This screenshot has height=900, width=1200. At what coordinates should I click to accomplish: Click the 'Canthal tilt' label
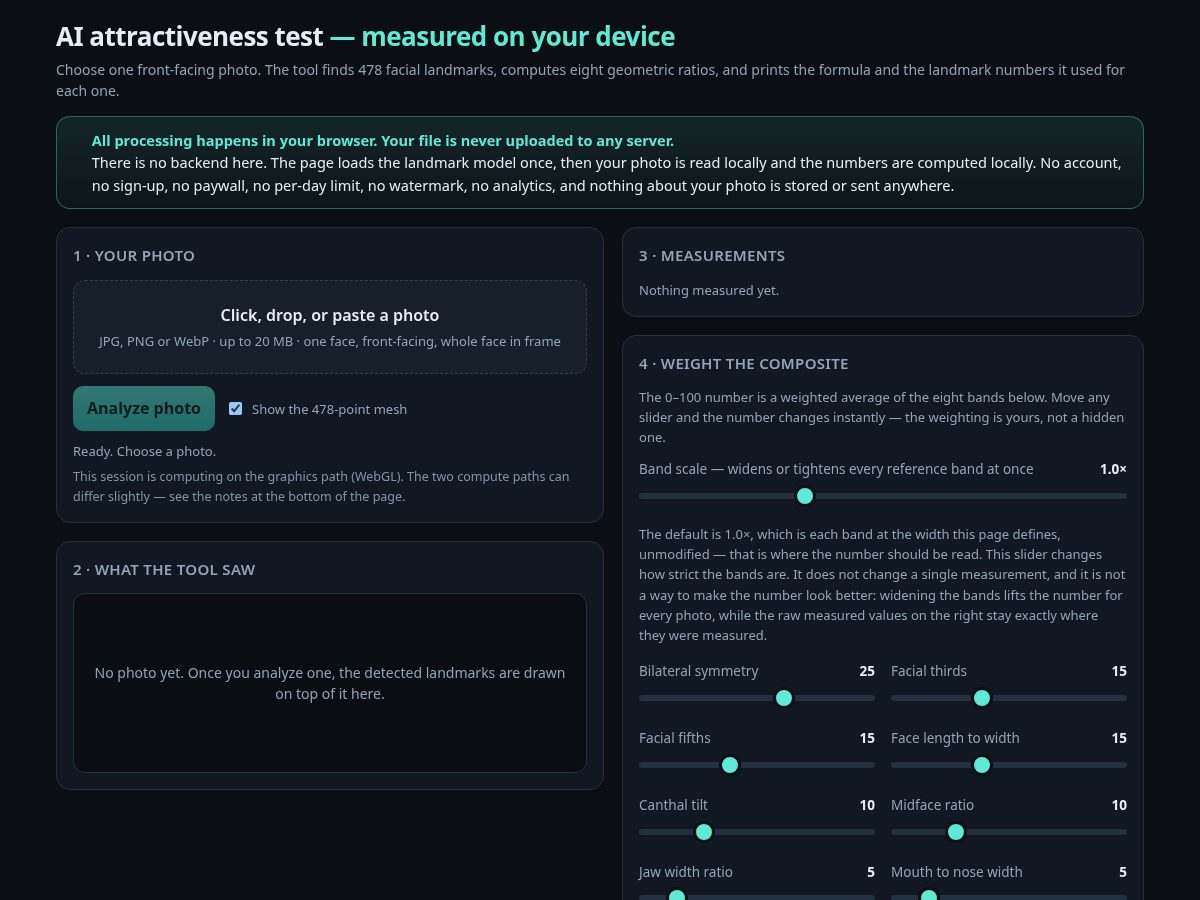[x=673, y=805]
